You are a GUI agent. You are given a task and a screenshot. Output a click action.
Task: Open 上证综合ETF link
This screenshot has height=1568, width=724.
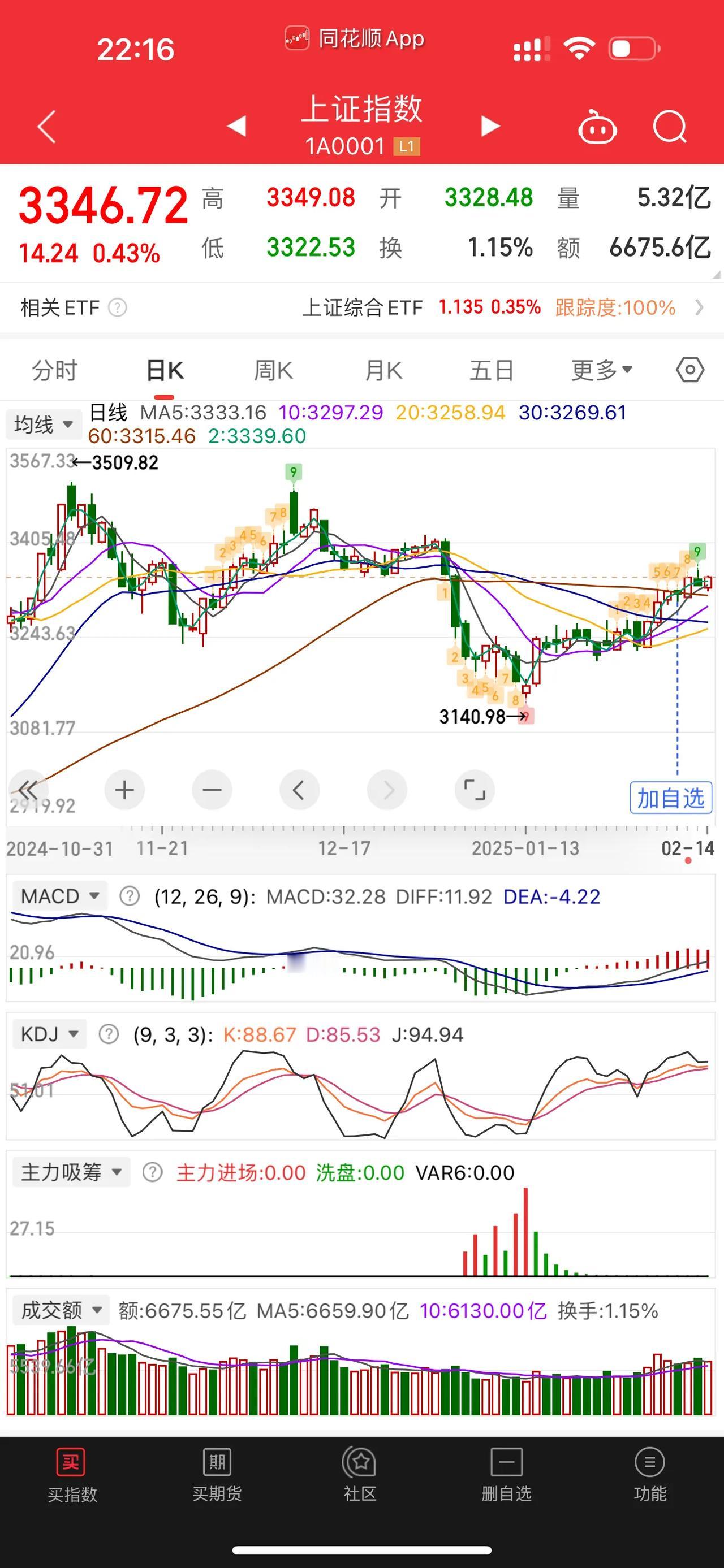(363, 307)
